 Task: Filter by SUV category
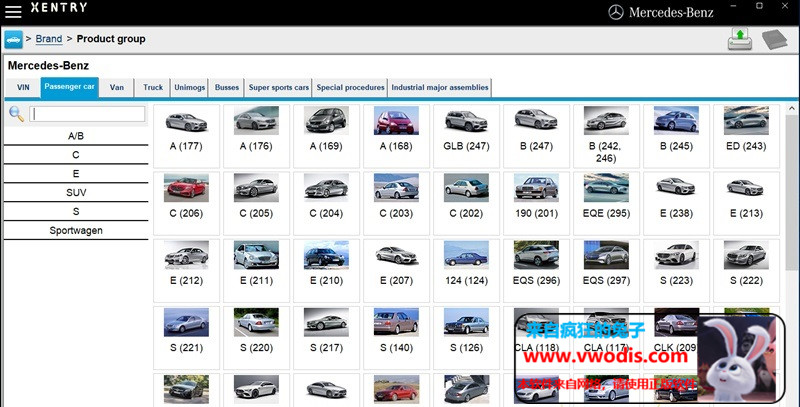[76, 193]
